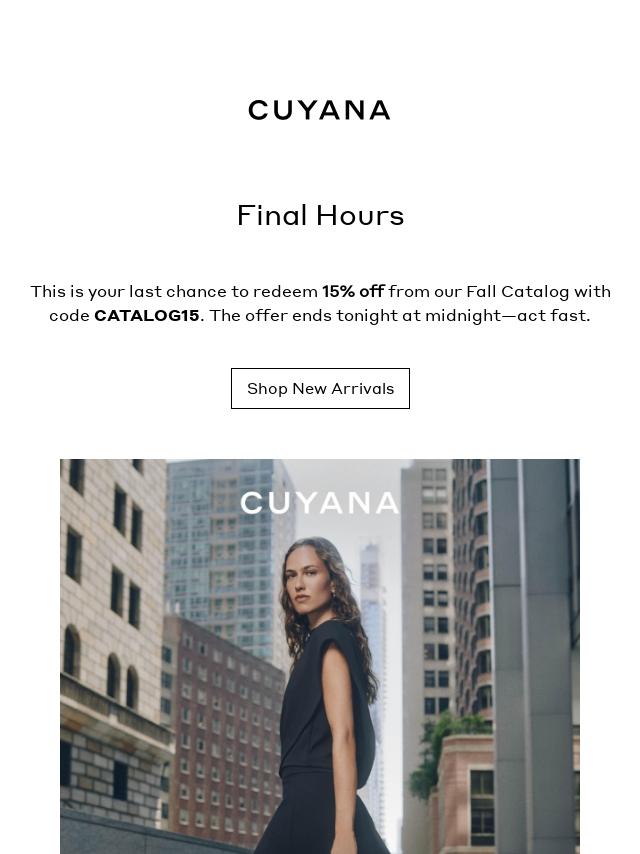The width and height of the screenshot is (640, 854).
Task: Click the white CUYANA logo on the photo
Action: pyautogui.click(x=319, y=503)
